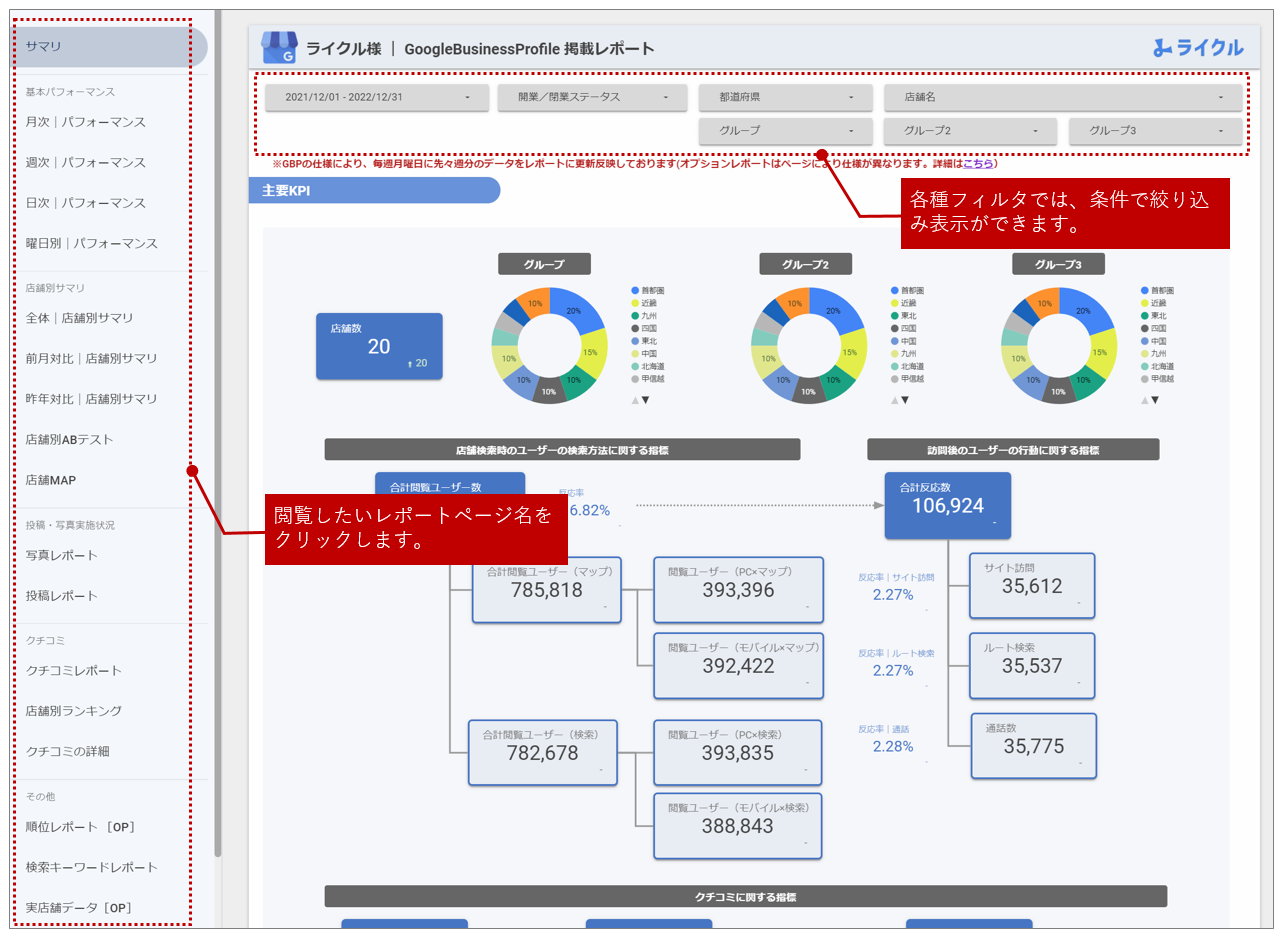1288x942 pixels.
Task: Expand the 開業／閉業ステータス filter dropdown
Action: point(592,98)
